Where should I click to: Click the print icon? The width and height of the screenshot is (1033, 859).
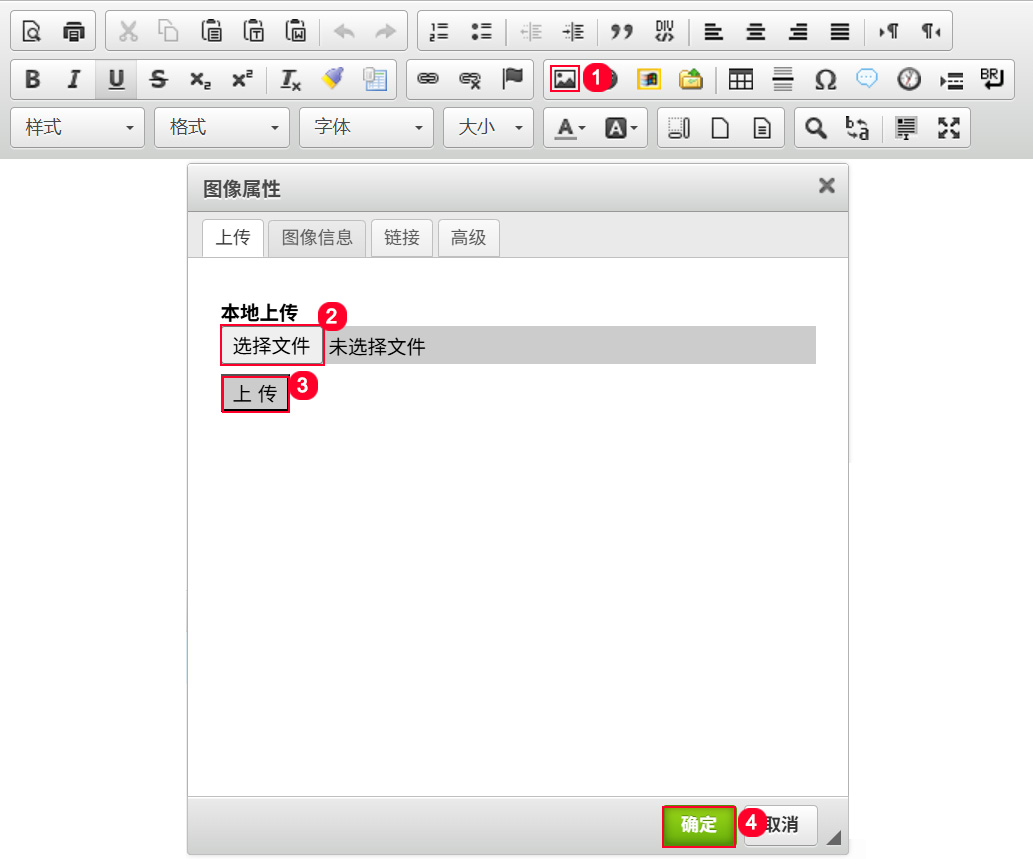point(74,31)
